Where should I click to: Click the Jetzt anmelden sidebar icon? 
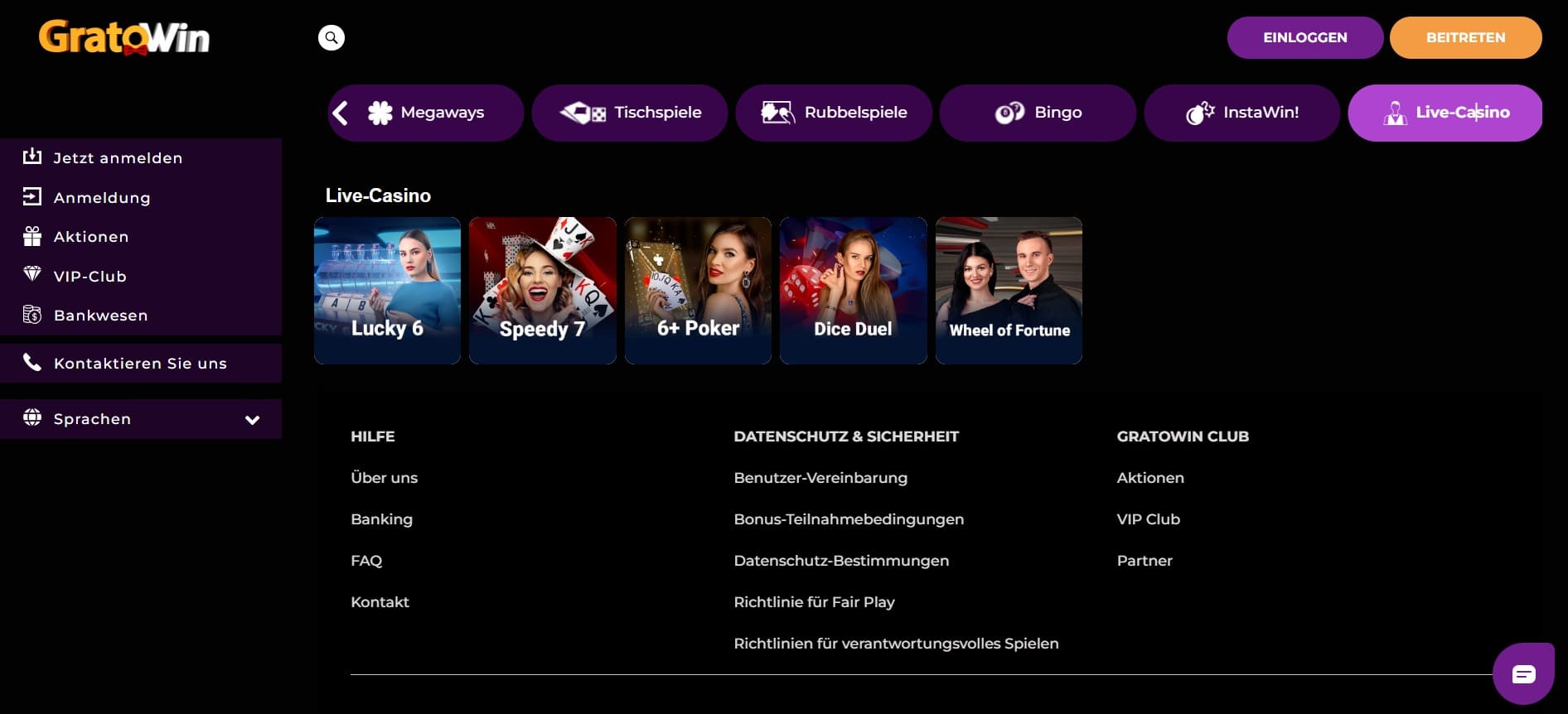32,156
